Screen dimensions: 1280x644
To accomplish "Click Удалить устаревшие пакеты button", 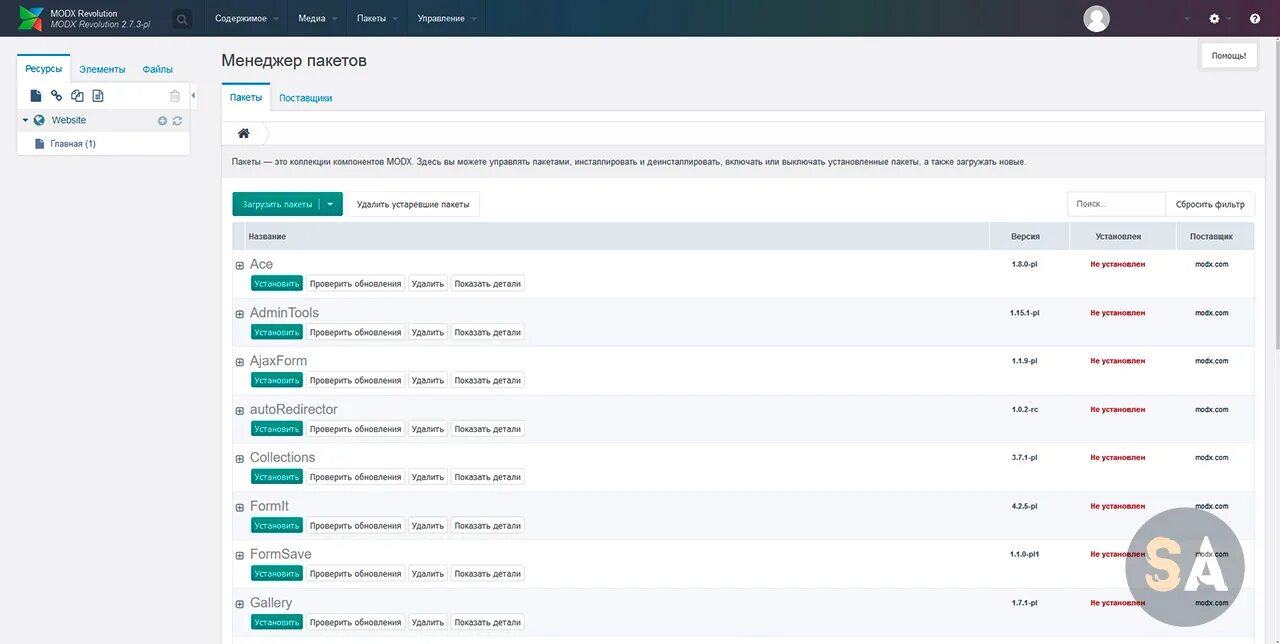I will [413, 204].
